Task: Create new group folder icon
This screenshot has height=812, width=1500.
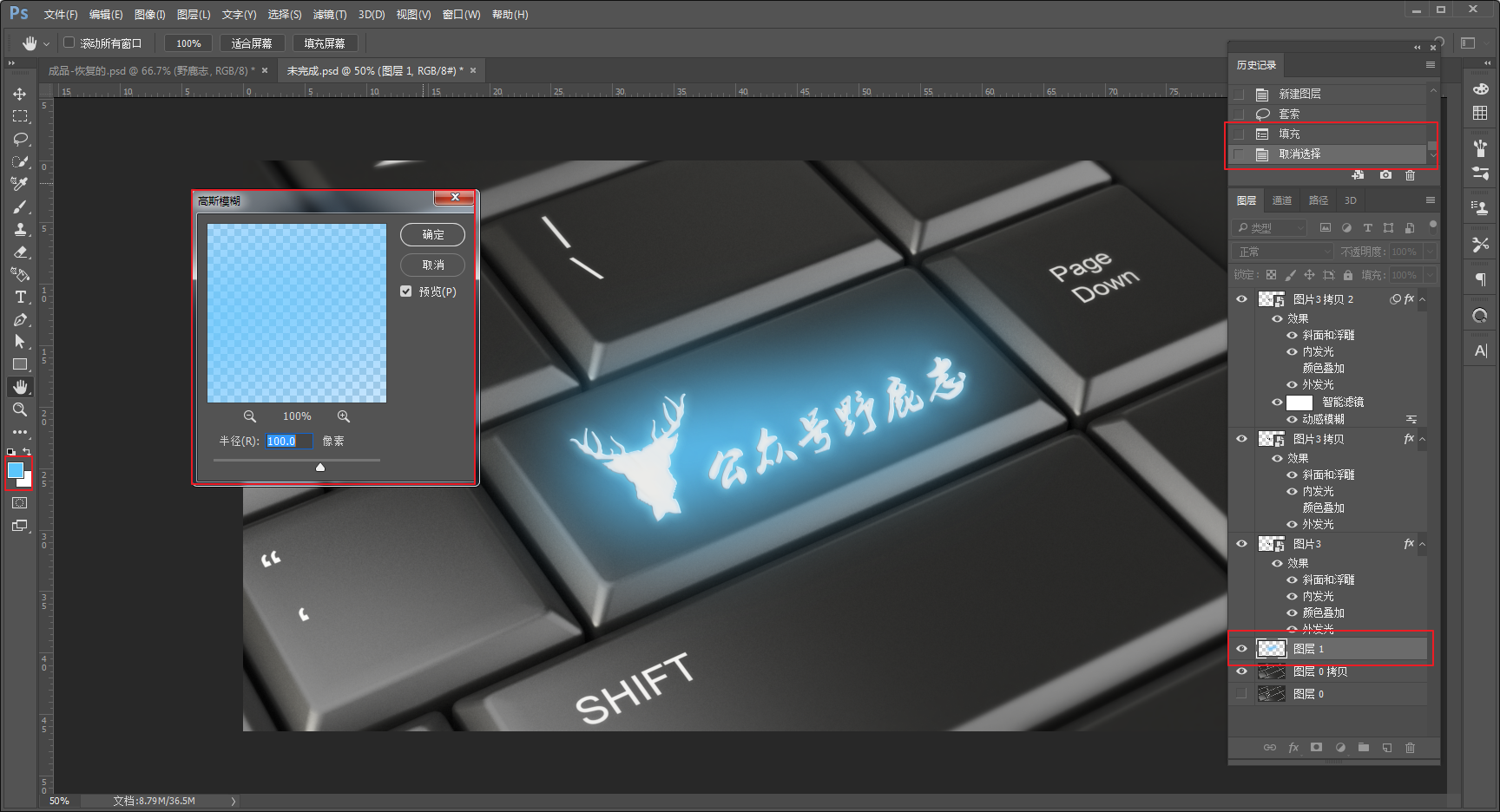Action: (x=1363, y=747)
